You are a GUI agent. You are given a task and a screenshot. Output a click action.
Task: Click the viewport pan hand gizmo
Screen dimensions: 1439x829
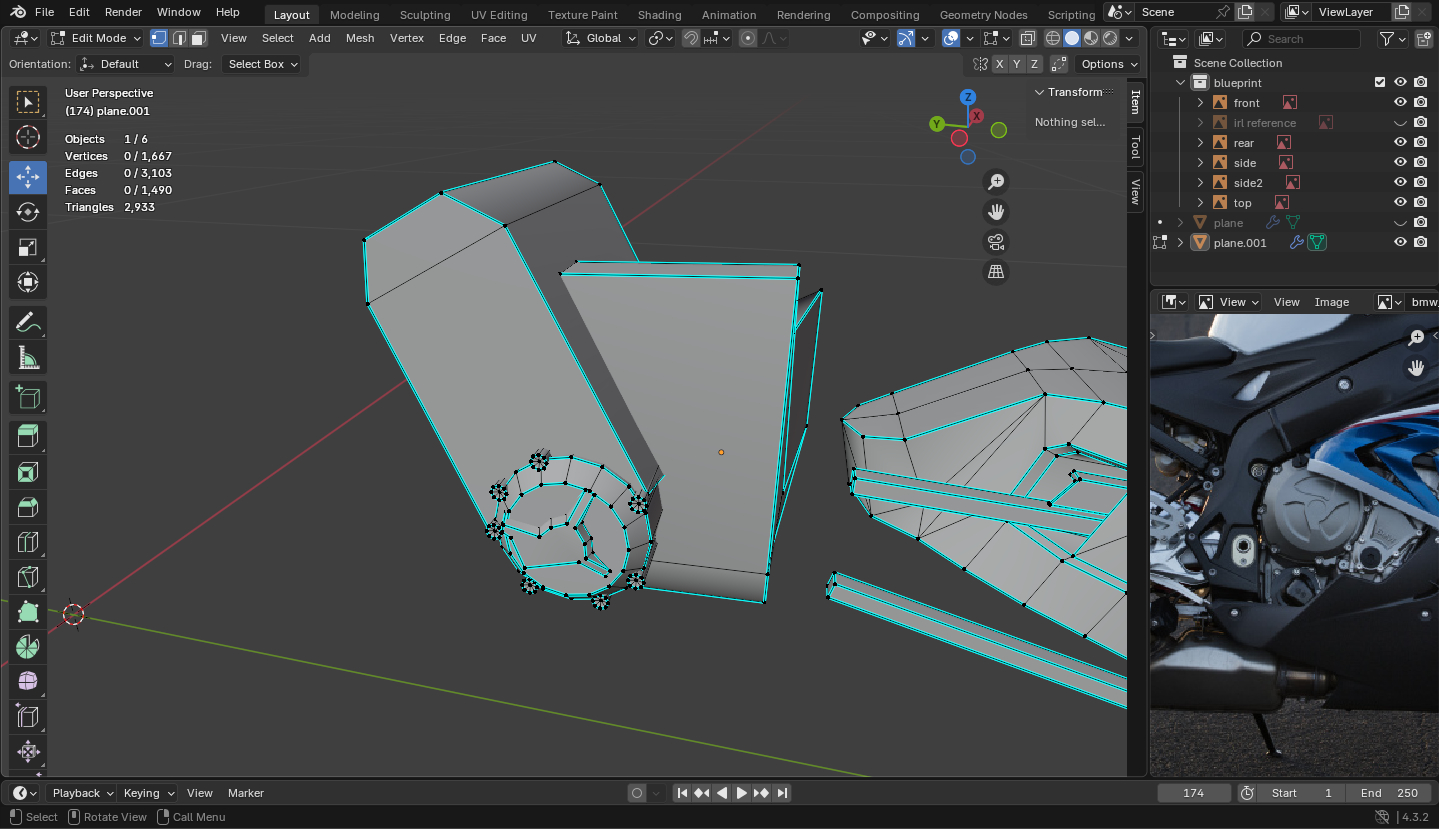pos(996,211)
